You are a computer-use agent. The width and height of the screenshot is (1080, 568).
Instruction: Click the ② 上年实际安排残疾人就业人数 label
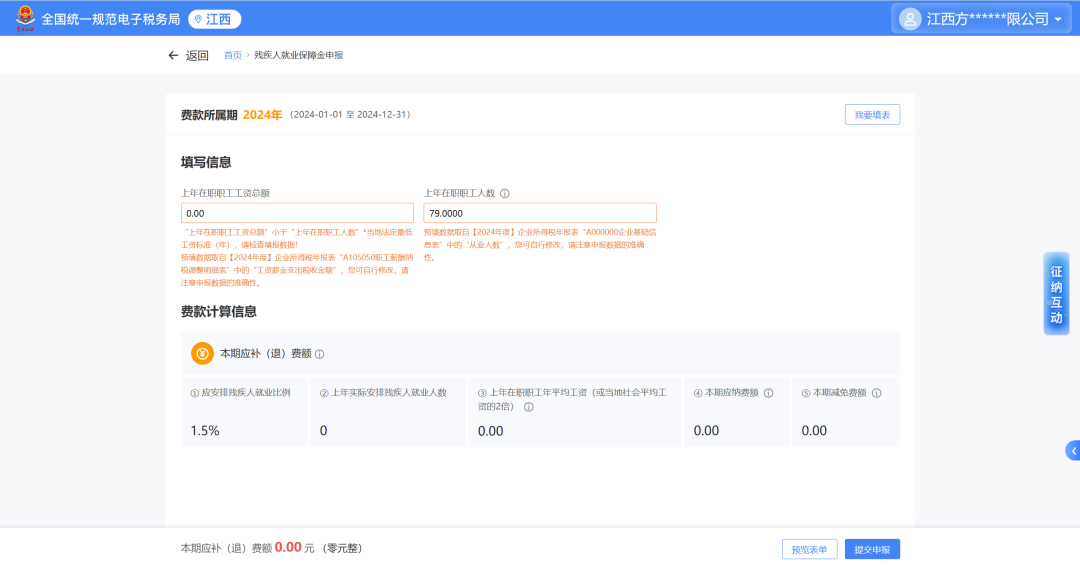point(384,393)
